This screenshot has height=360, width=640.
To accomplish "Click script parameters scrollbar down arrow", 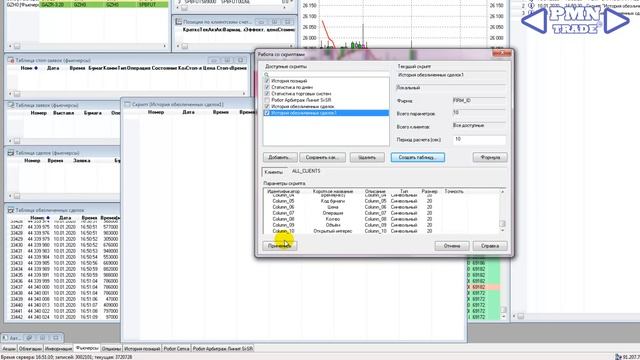I will click(502, 231).
